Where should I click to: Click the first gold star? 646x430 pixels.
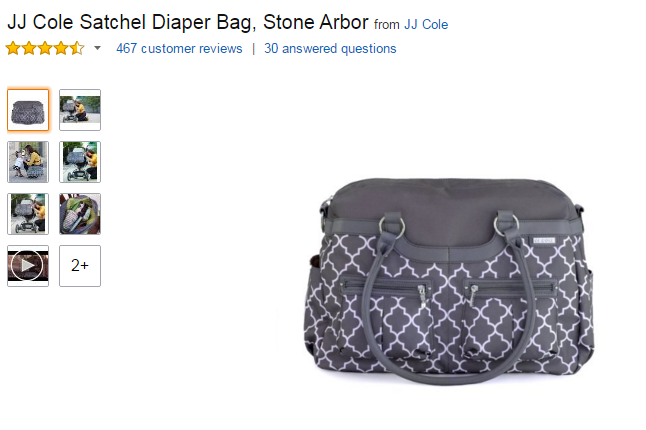(x=13, y=48)
